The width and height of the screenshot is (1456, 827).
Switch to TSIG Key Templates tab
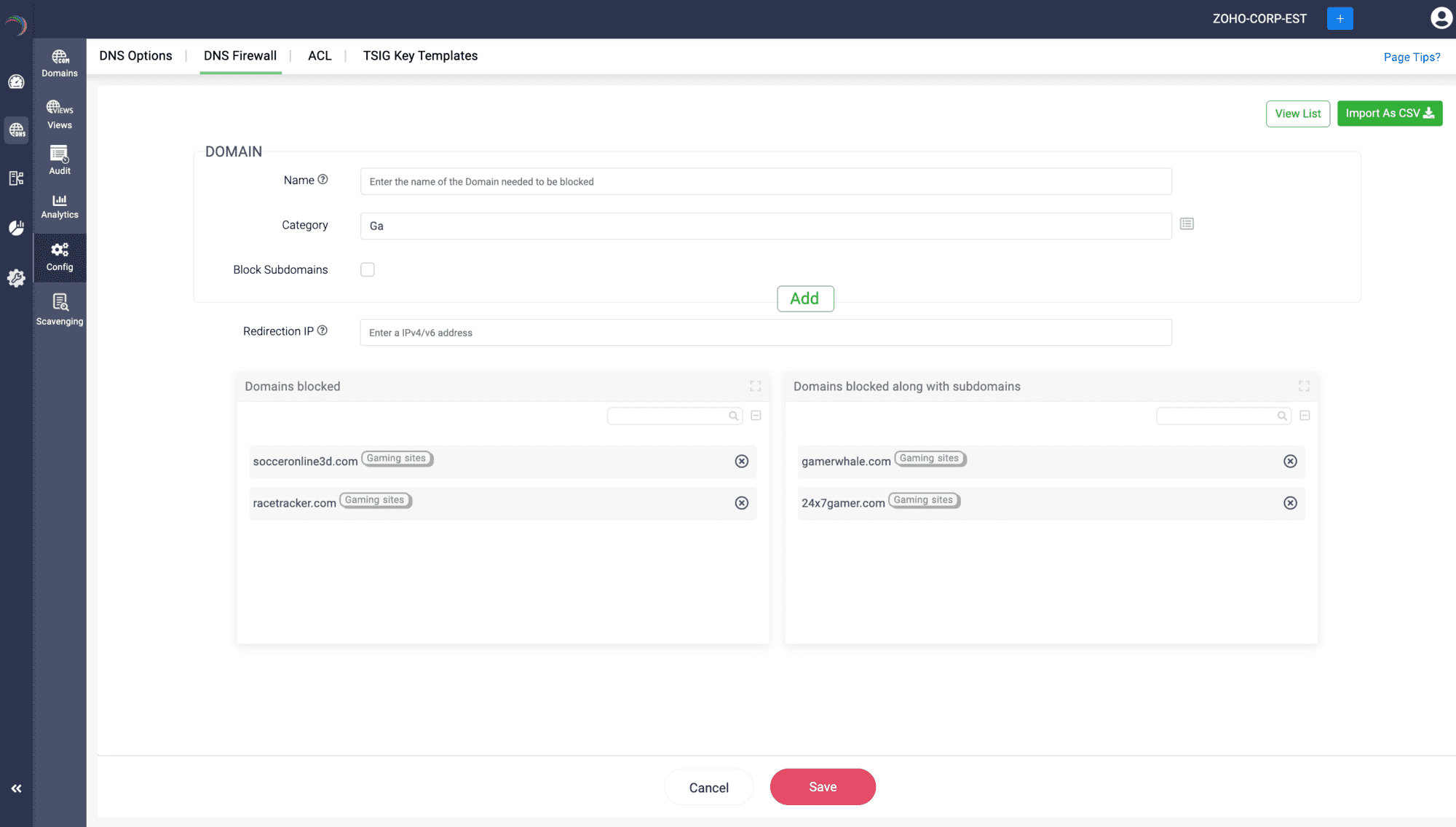[420, 56]
